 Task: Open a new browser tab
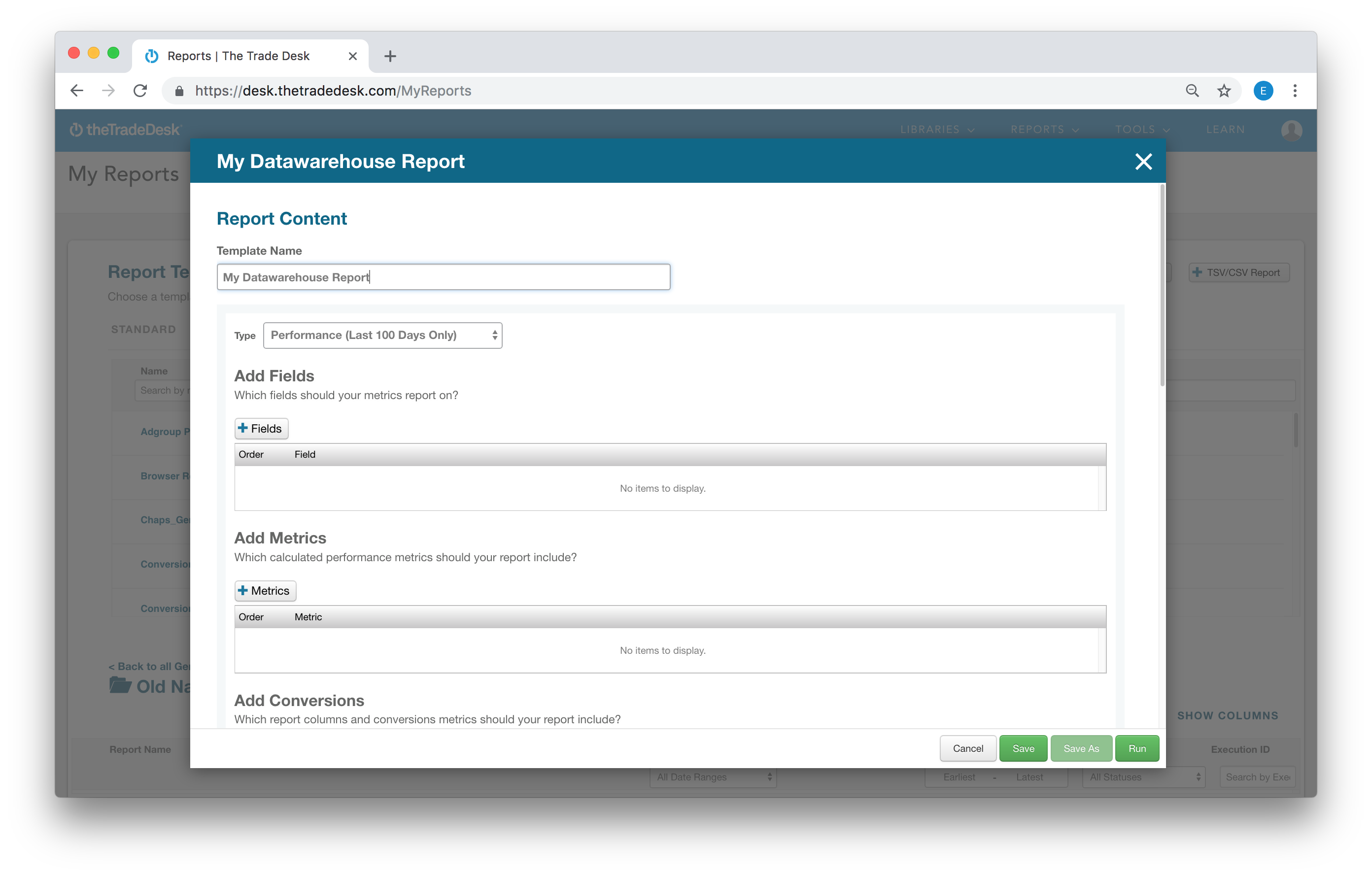point(390,56)
